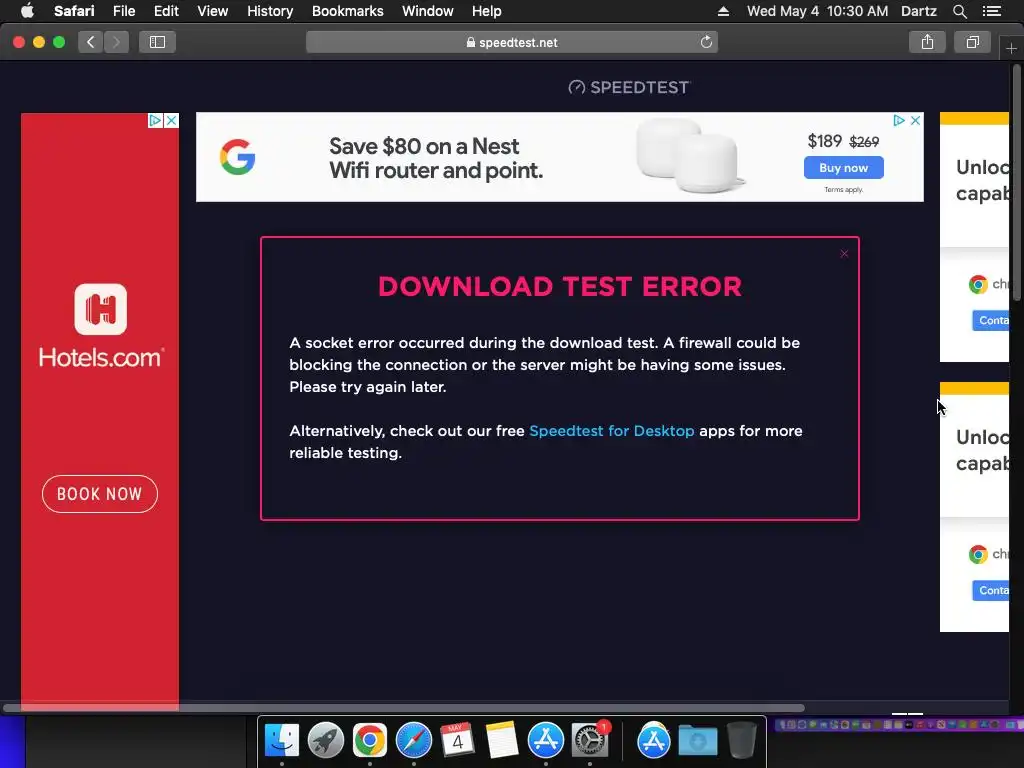Click lower Chrome logo in right ad
This screenshot has width=1024, height=768.
[978, 554]
